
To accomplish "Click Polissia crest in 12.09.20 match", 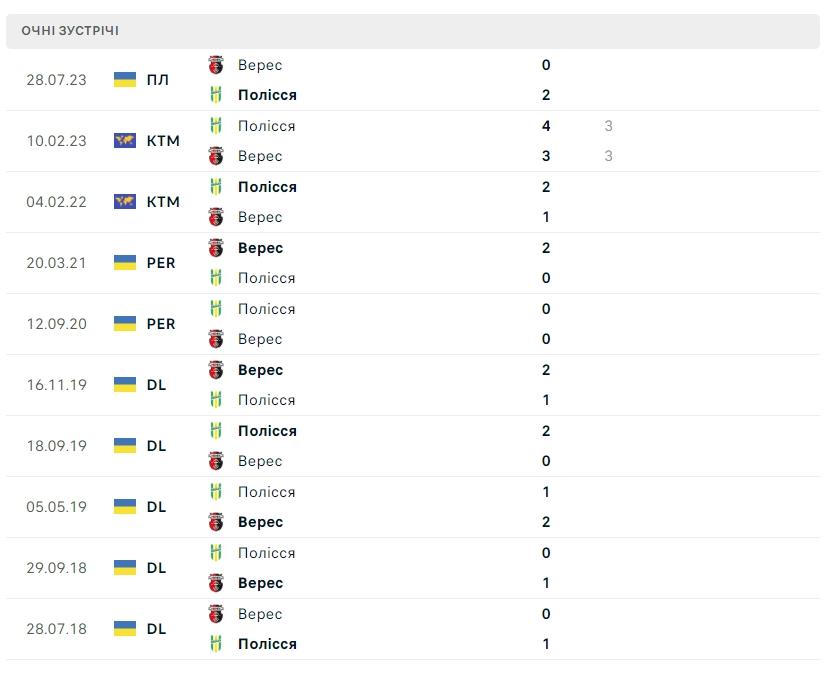I will (x=216, y=309).
